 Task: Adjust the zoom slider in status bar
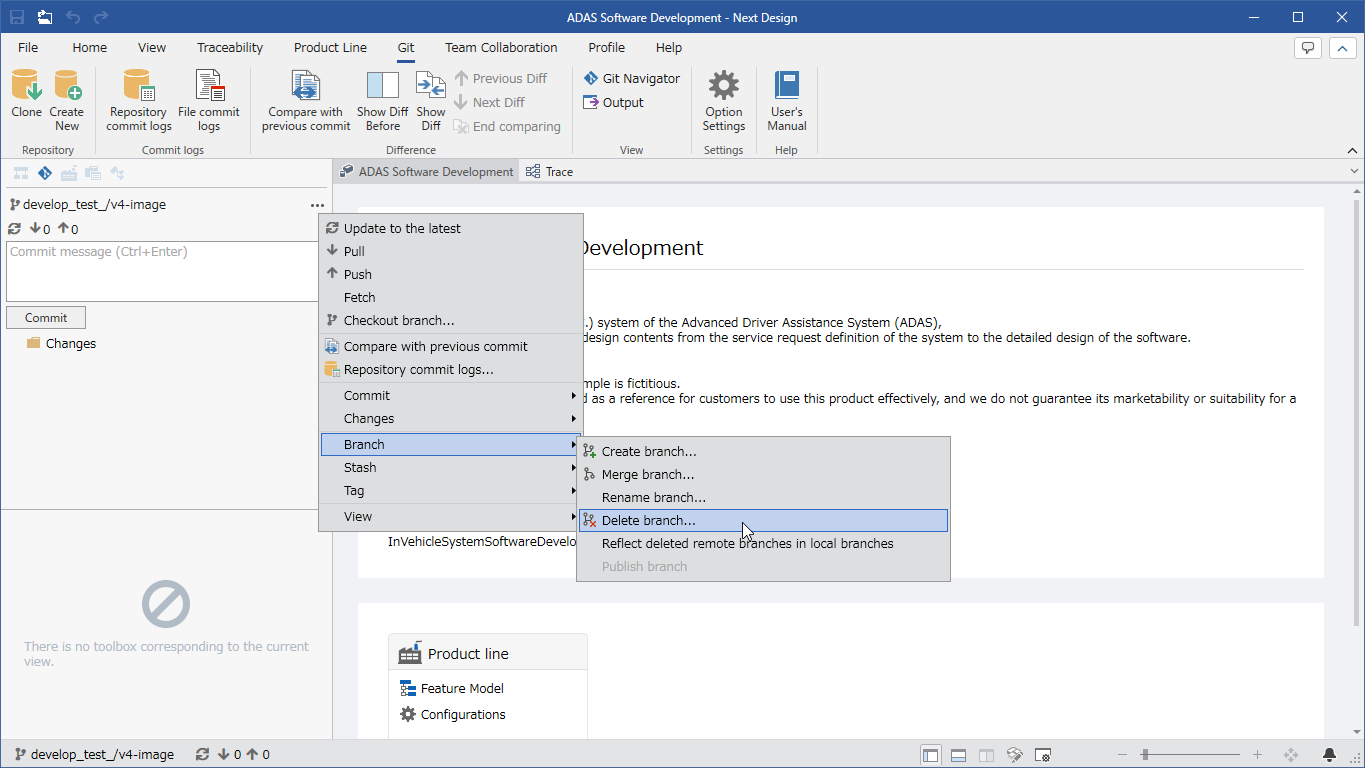tap(1144, 755)
